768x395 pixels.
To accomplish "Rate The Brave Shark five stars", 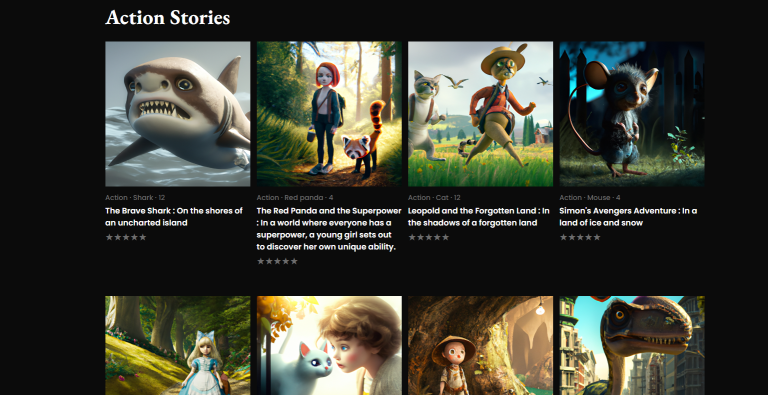I will pyautogui.click(x=143, y=237).
